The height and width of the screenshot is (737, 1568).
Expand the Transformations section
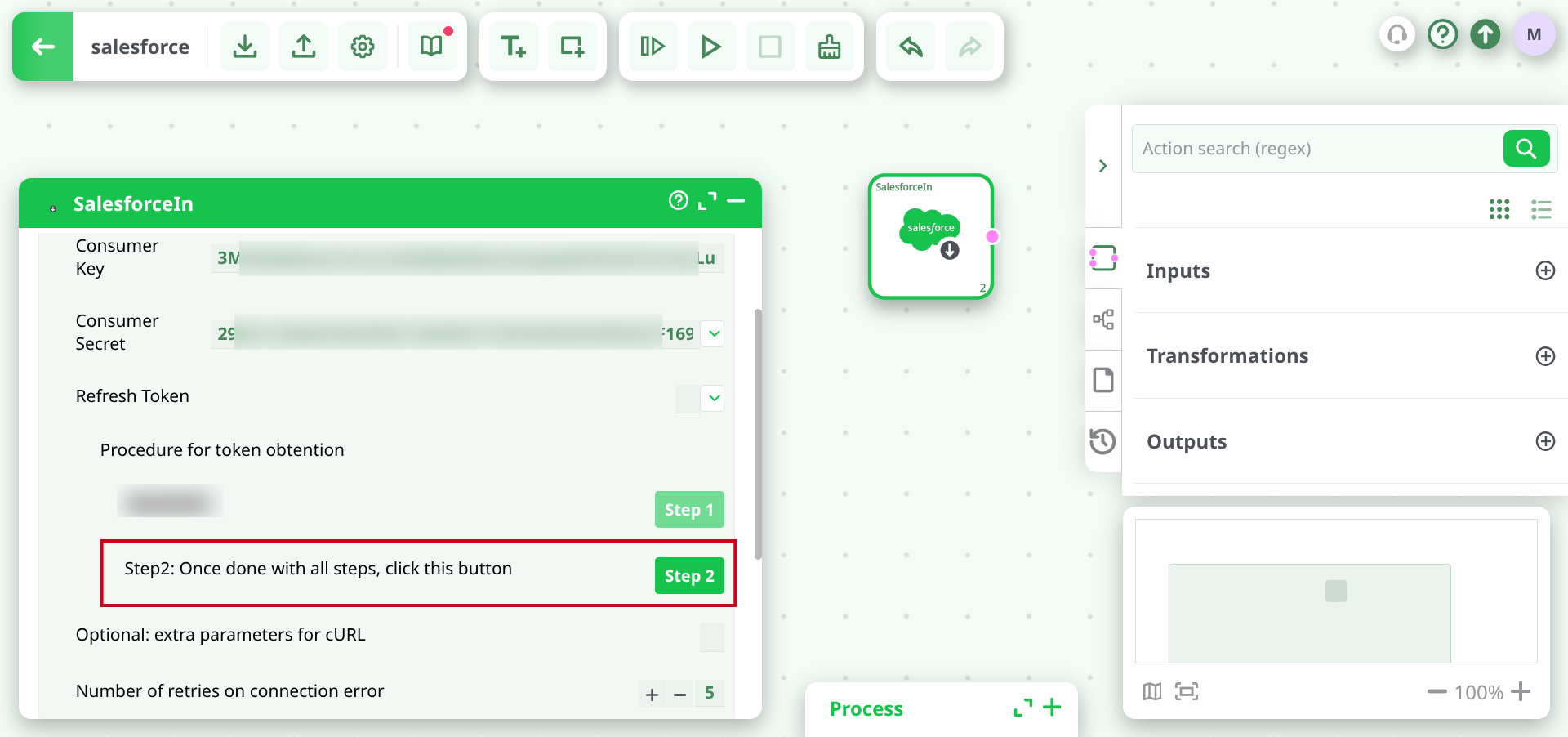pos(1545,356)
